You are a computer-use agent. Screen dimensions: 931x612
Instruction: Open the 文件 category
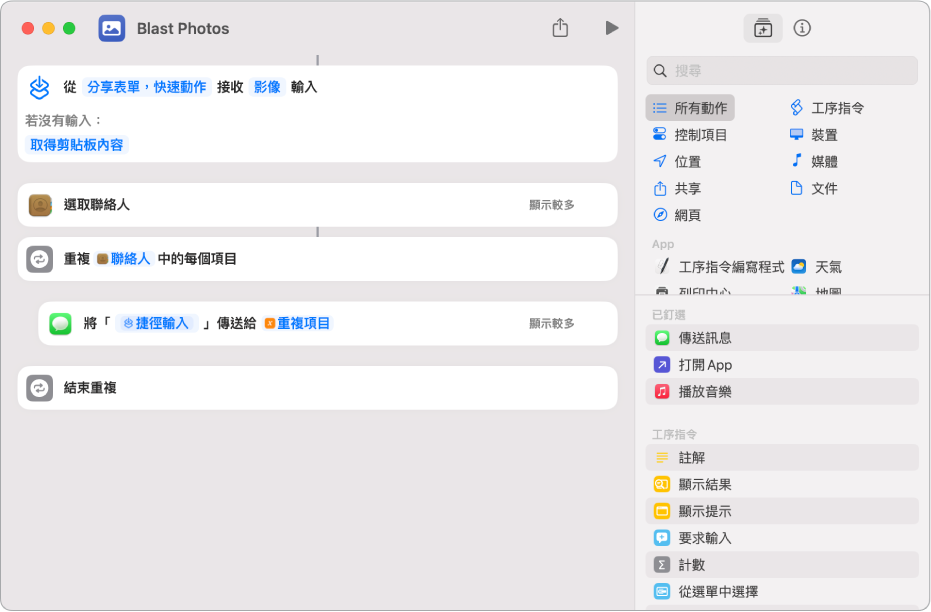813,188
